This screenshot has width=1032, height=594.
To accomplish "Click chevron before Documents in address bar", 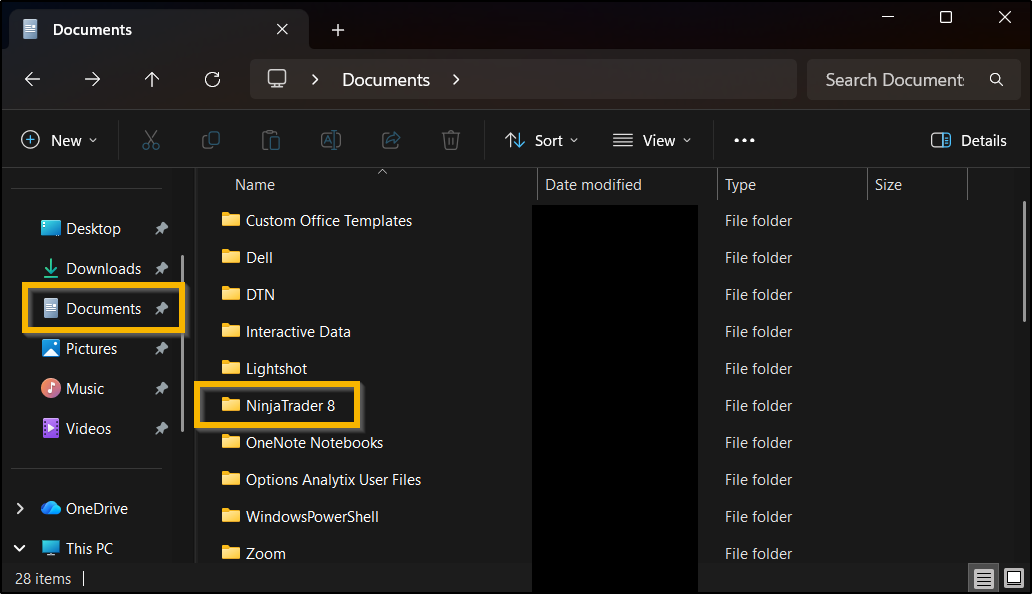I will coord(315,80).
